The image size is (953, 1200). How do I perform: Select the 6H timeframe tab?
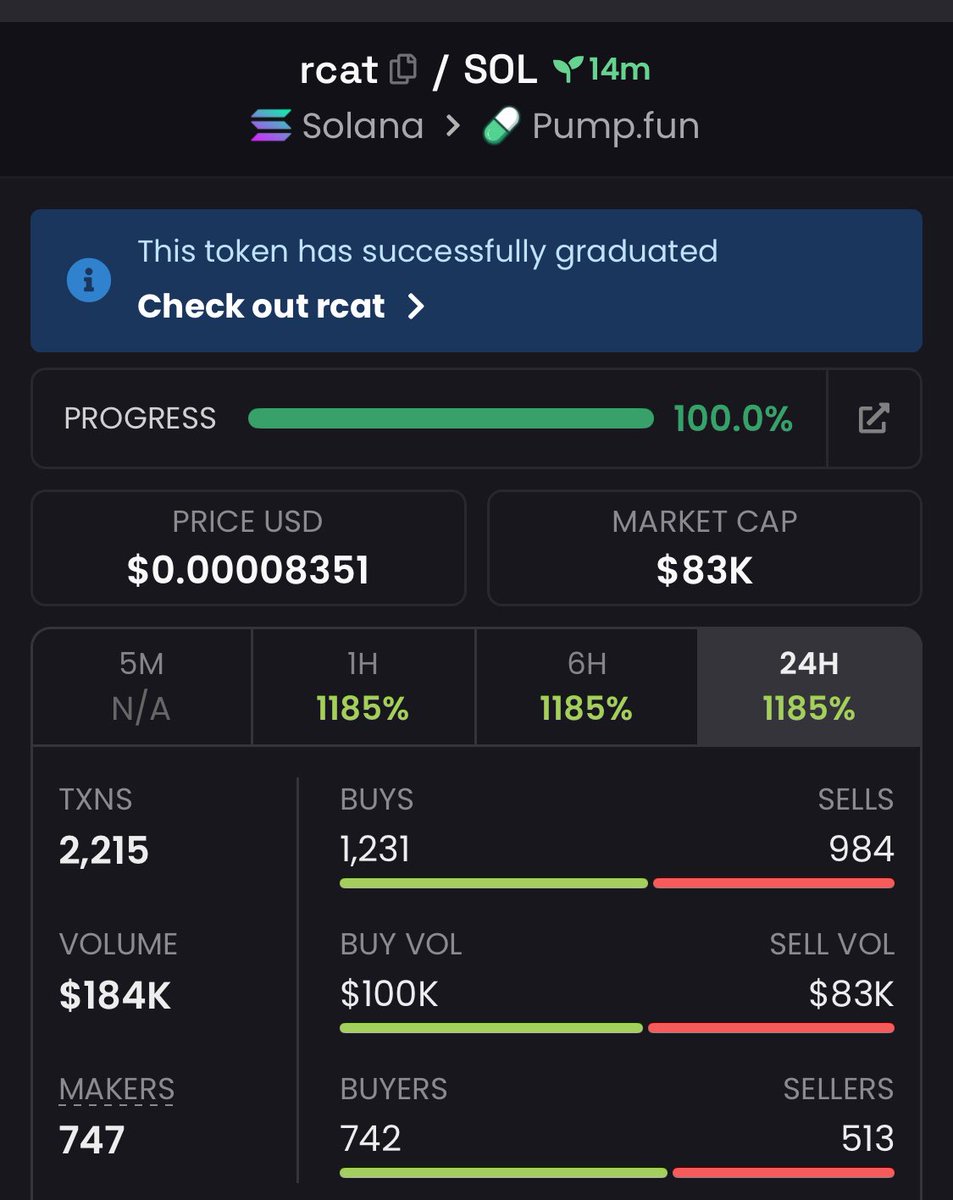coord(586,686)
